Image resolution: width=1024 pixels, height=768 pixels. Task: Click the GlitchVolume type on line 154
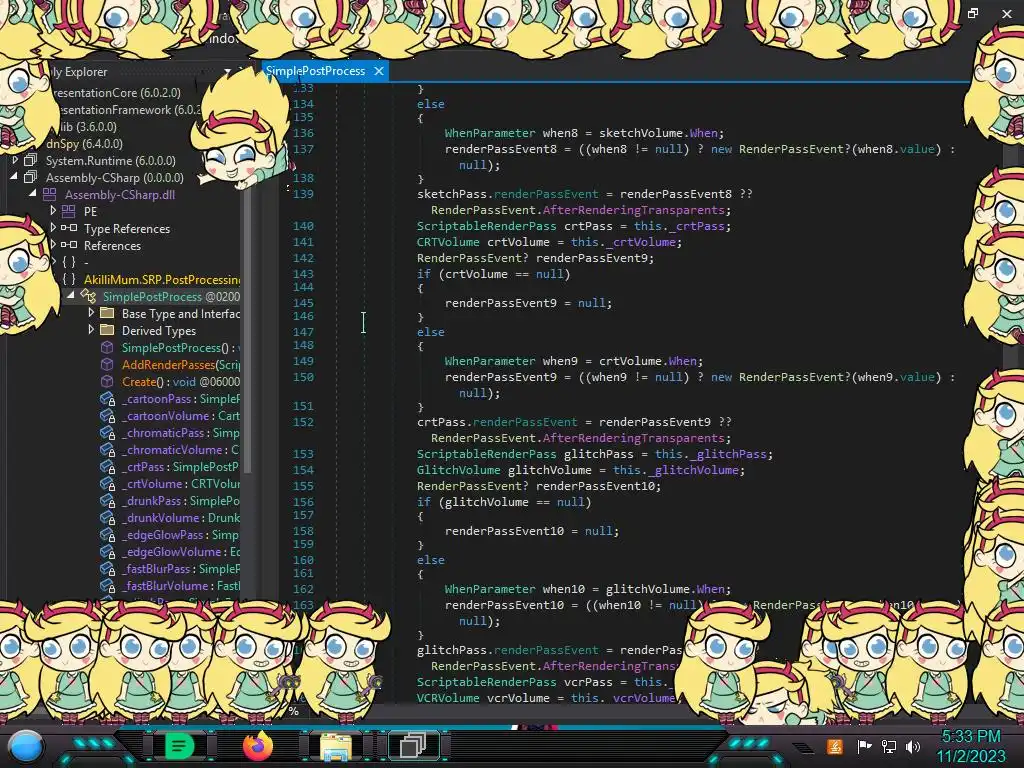pyautogui.click(x=458, y=470)
